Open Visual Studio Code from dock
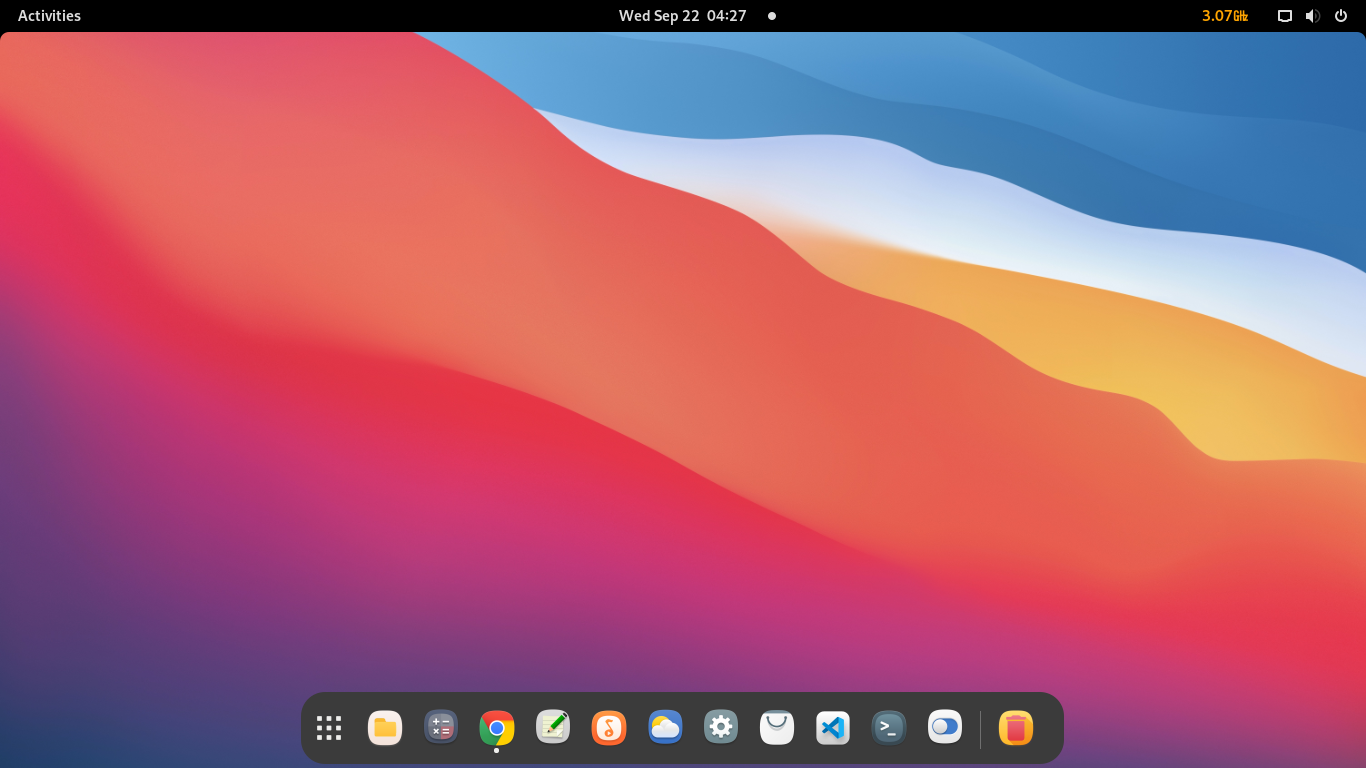This screenshot has width=1366, height=768. click(833, 728)
